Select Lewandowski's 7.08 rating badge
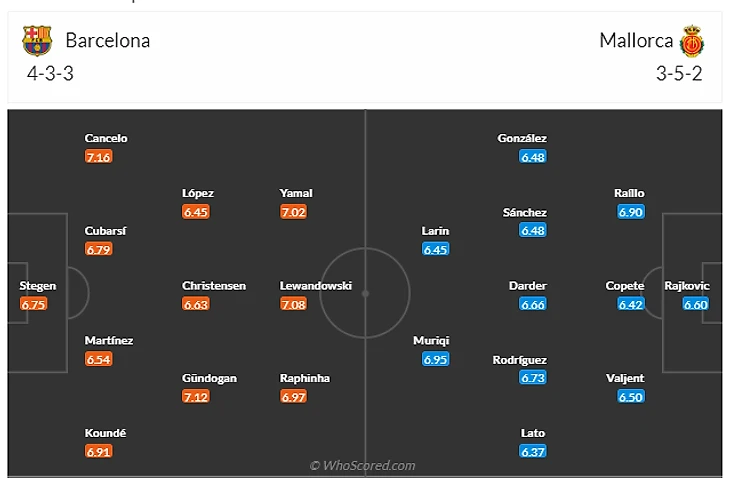 click(293, 304)
